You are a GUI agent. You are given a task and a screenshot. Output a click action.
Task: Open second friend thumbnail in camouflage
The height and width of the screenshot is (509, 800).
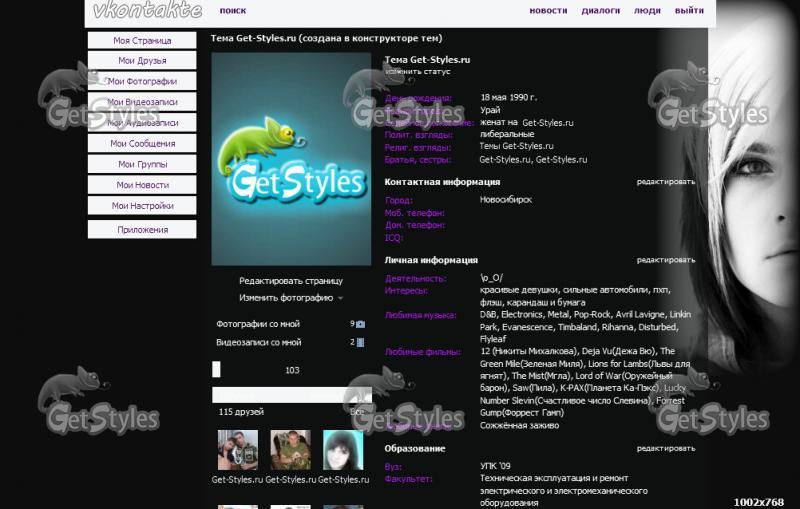290,450
